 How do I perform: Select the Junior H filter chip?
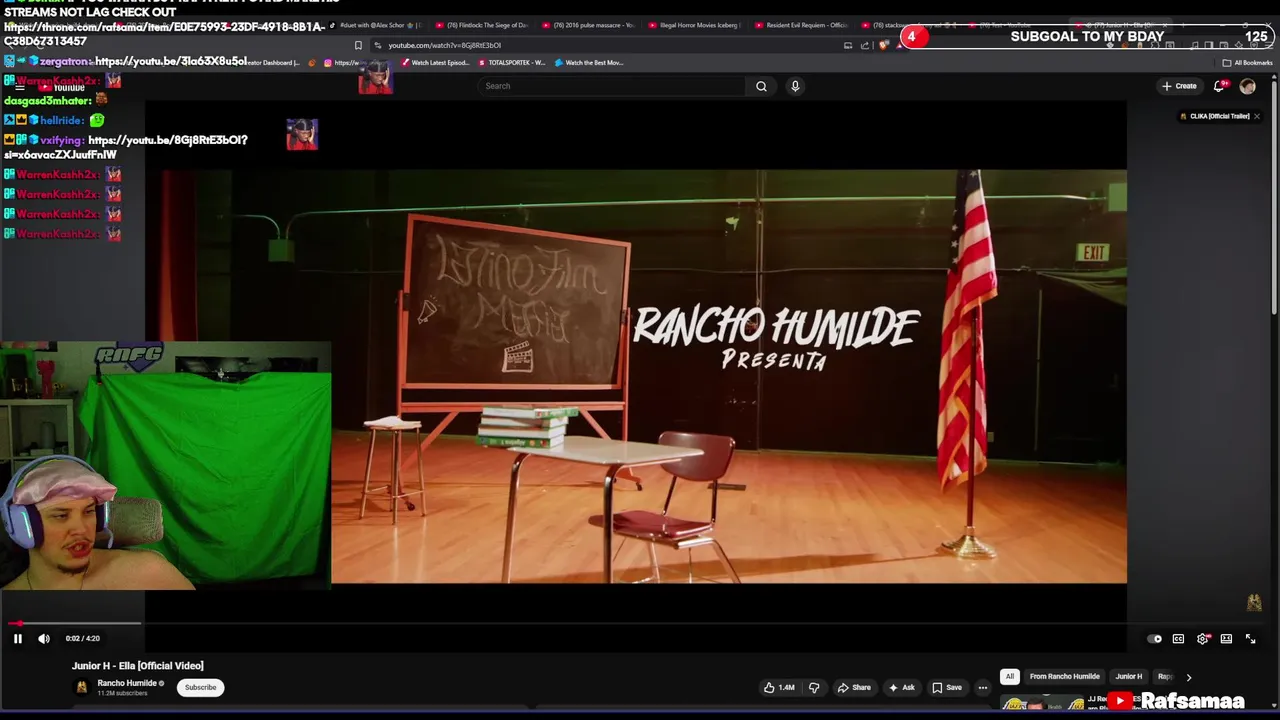[1129, 676]
